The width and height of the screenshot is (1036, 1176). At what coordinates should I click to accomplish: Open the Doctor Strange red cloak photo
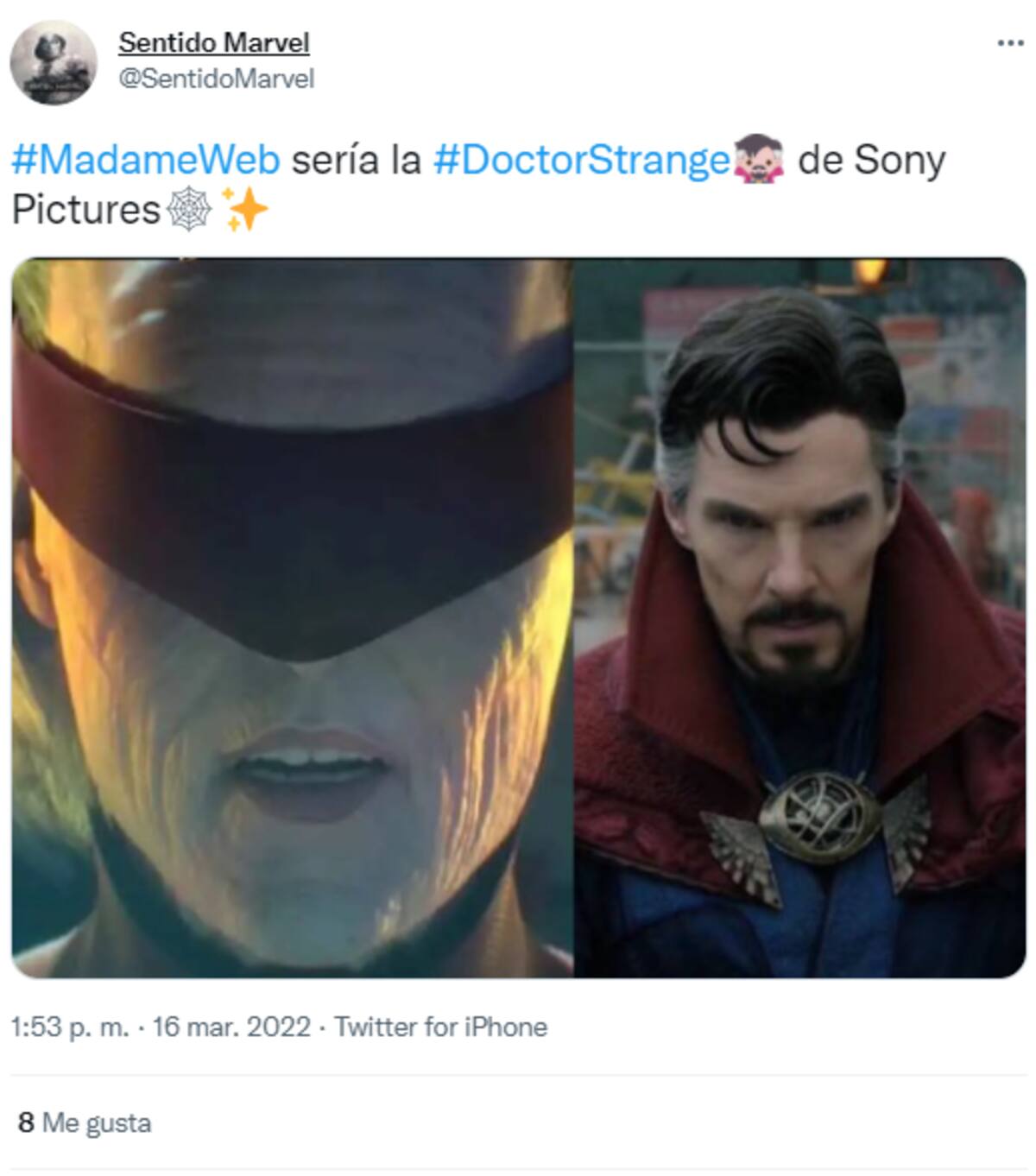[799, 617]
